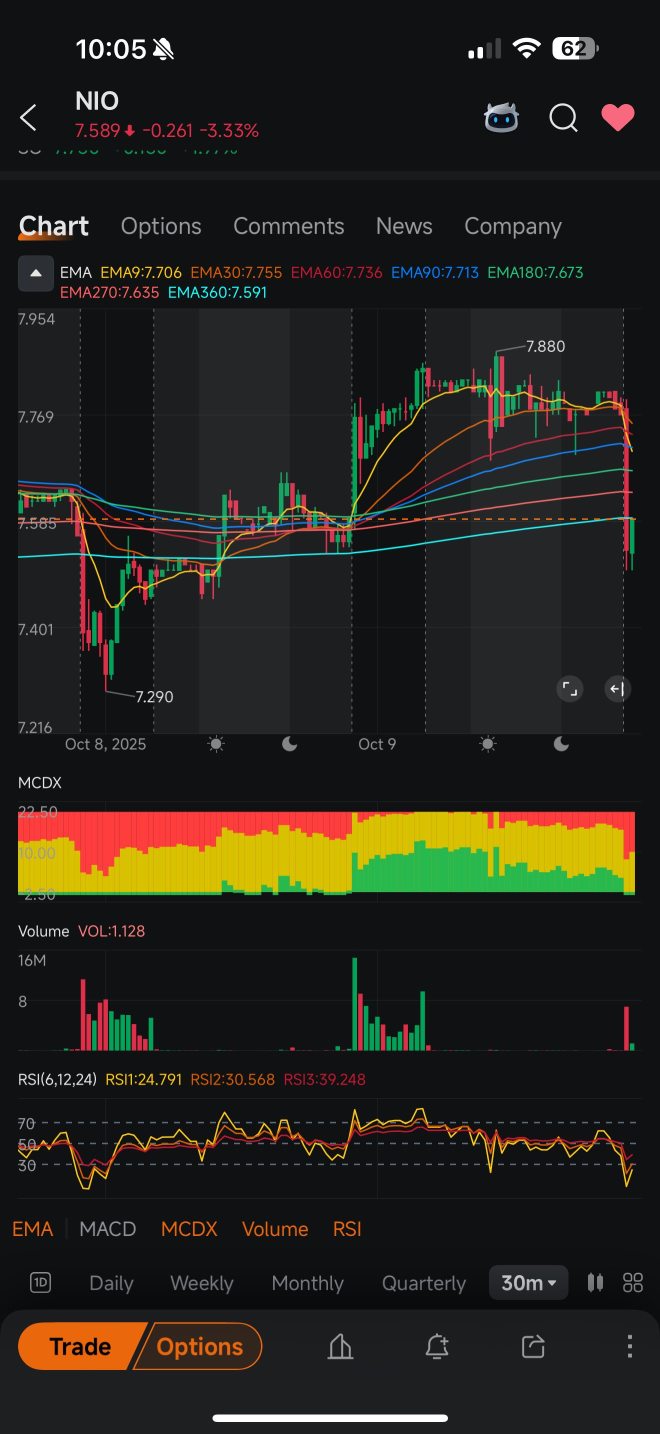The width and height of the screenshot is (660, 1434).
Task: Click the RSI3:39.248 value
Action: point(325,1079)
